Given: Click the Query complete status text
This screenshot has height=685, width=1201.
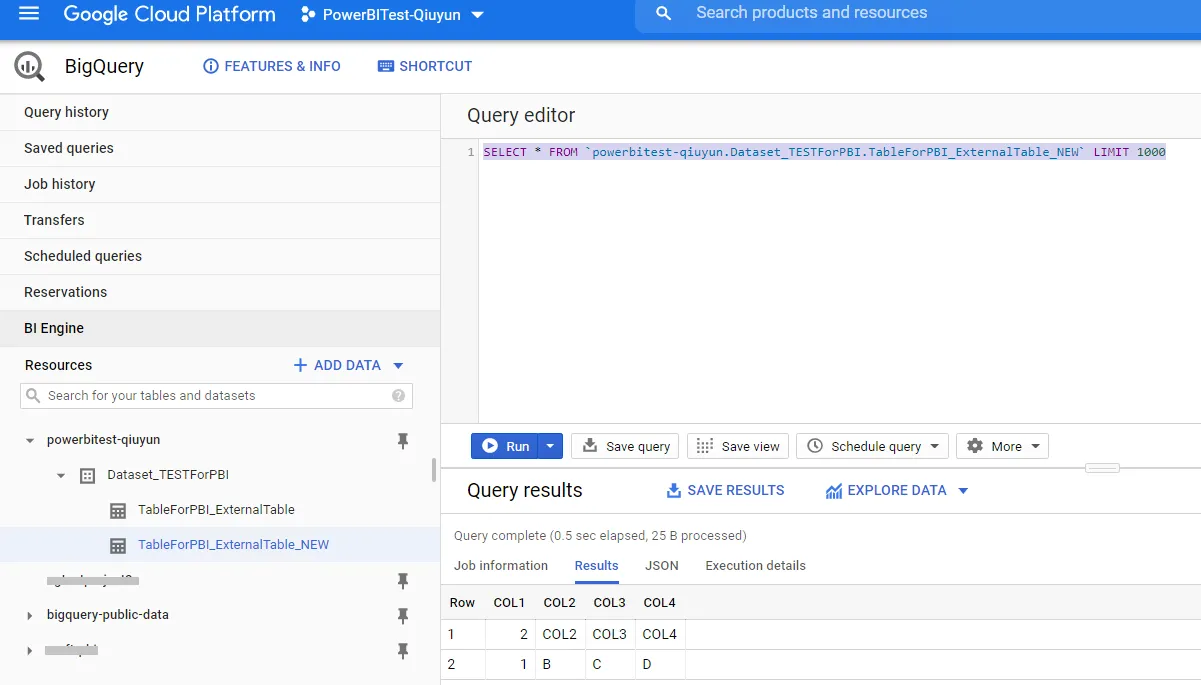Looking at the screenshot, I should [600, 536].
